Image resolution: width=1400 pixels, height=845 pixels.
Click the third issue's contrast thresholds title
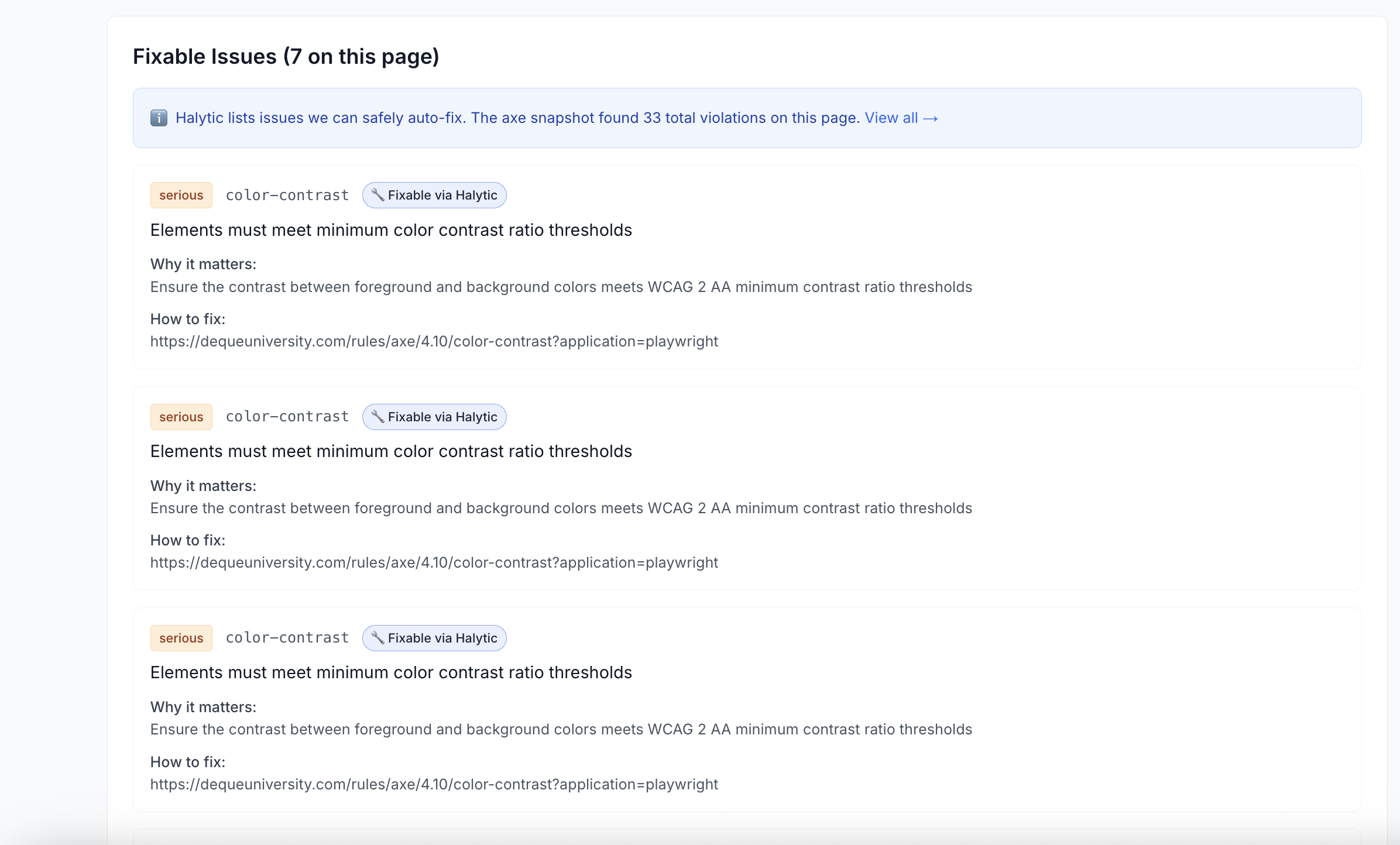tap(391, 672)
